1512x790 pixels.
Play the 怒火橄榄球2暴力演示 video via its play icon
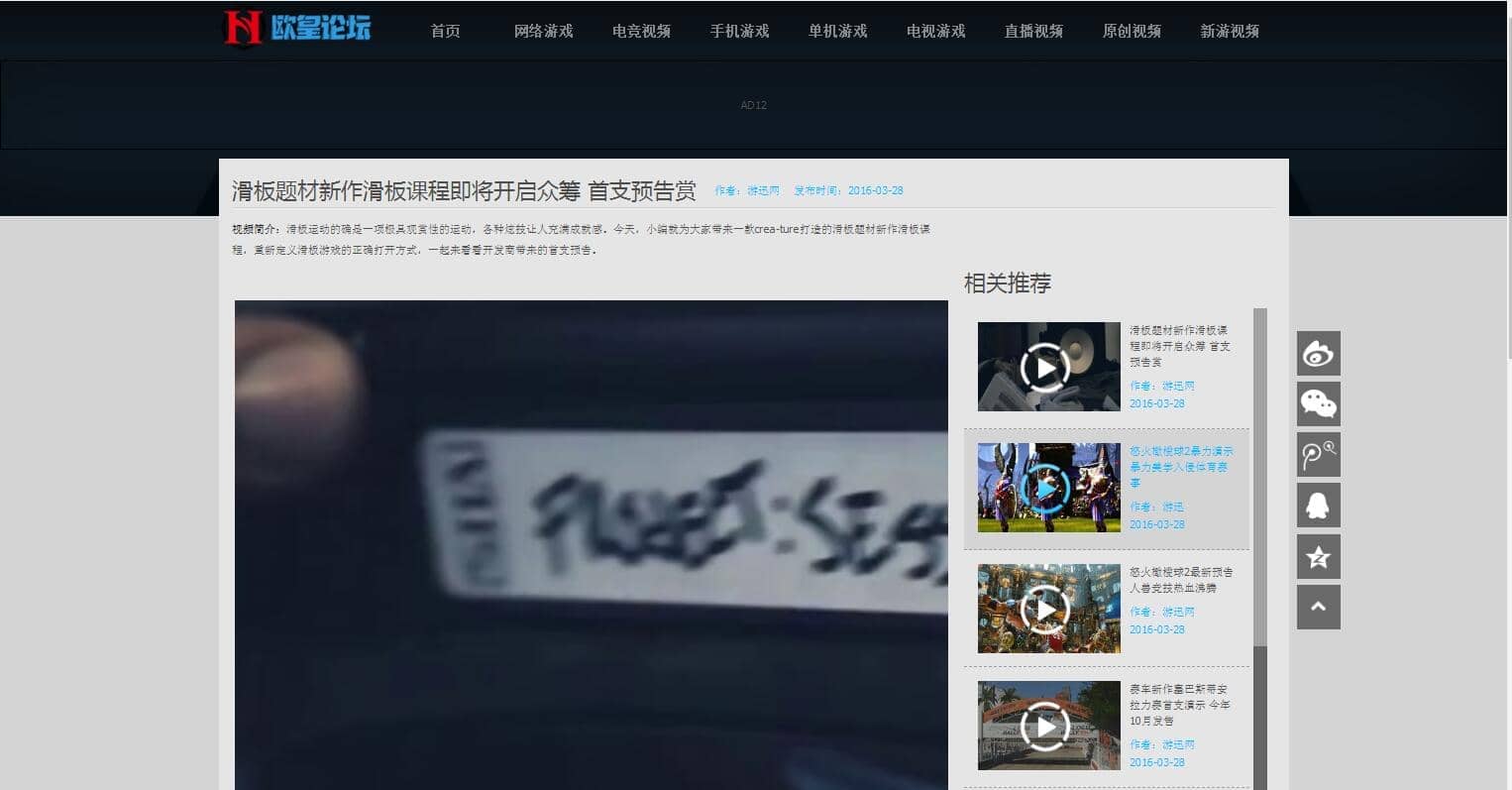point(1045,488)
